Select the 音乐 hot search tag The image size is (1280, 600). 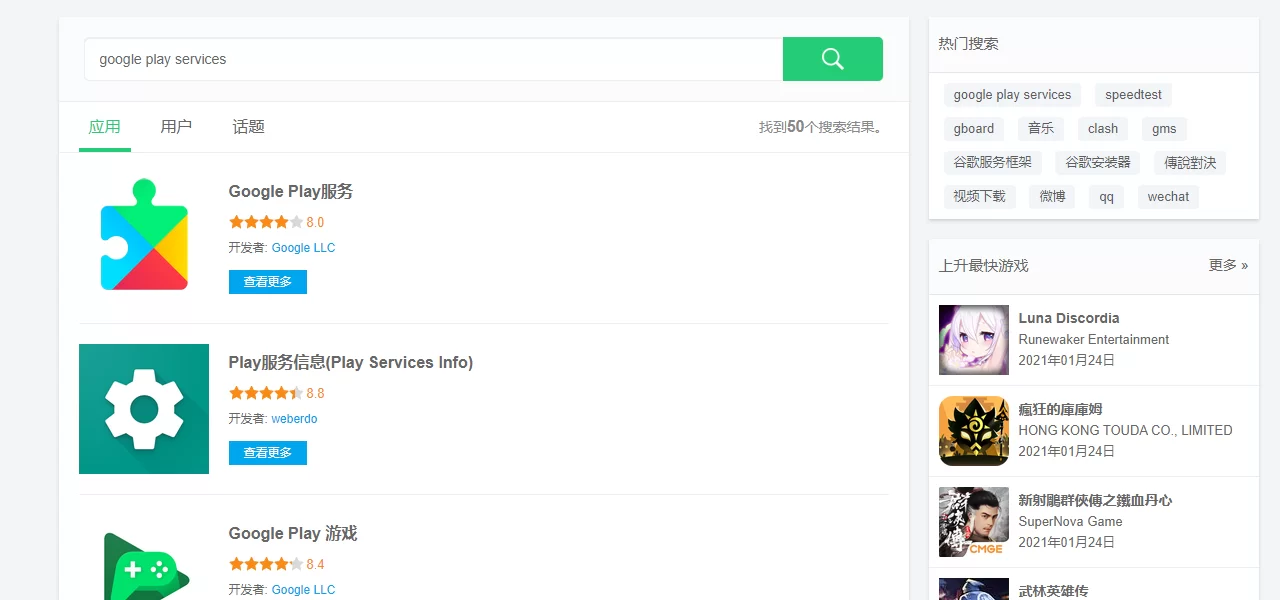point(1041,129)
